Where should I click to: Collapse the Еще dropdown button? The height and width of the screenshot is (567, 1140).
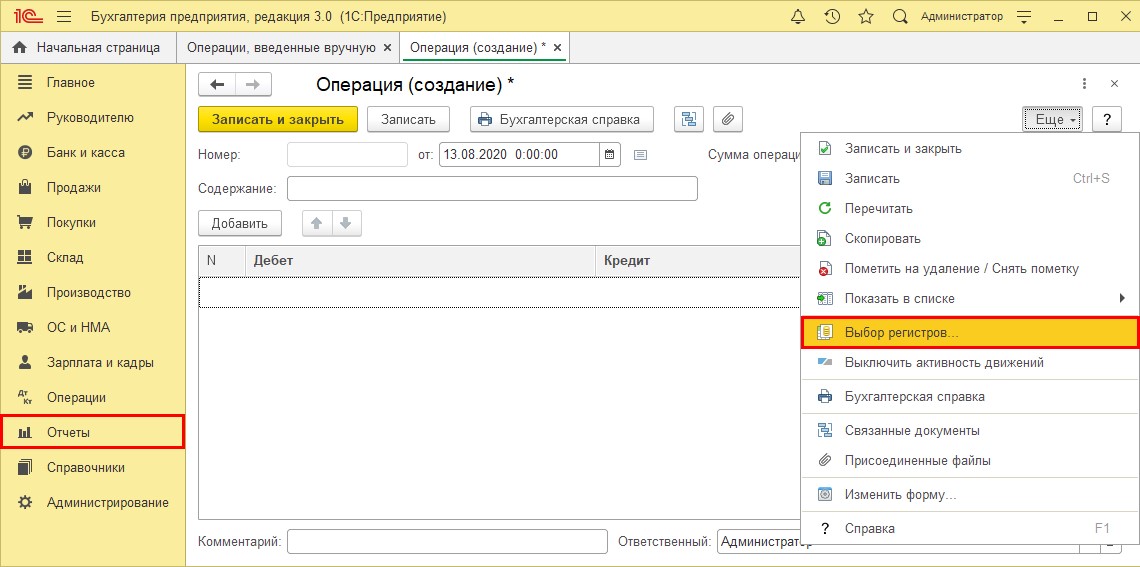click(1053, 119)
